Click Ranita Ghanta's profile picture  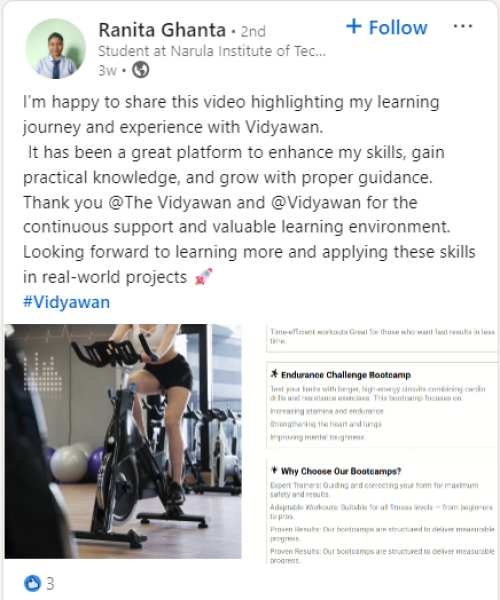pyautogui.click(x=56, y=49)
